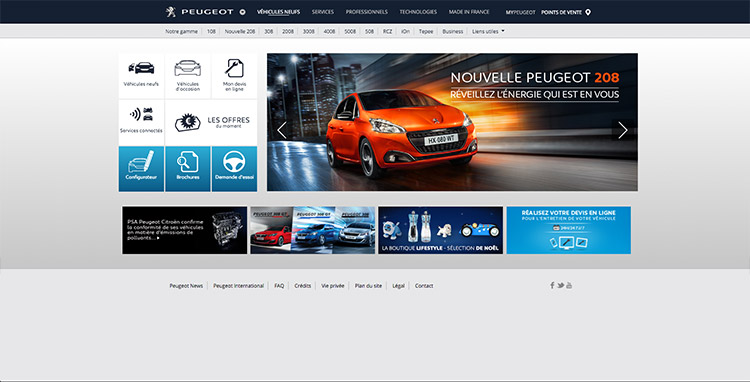Open the Véhicules d'occasion tile
The height and width of the screenshot is (382, 750).
point(188,76)
